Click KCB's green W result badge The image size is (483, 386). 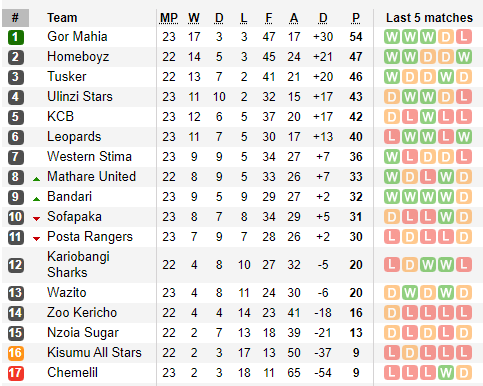coord(428,117)
